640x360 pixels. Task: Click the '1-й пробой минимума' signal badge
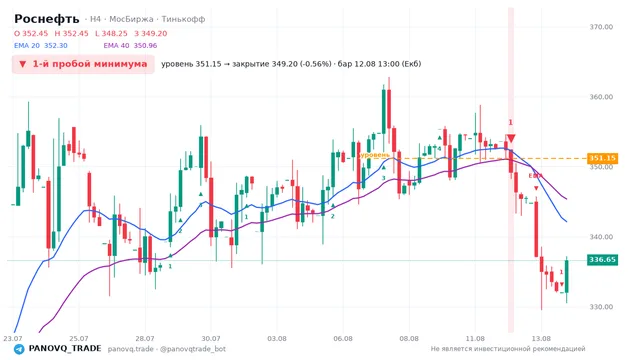(83, 64)
